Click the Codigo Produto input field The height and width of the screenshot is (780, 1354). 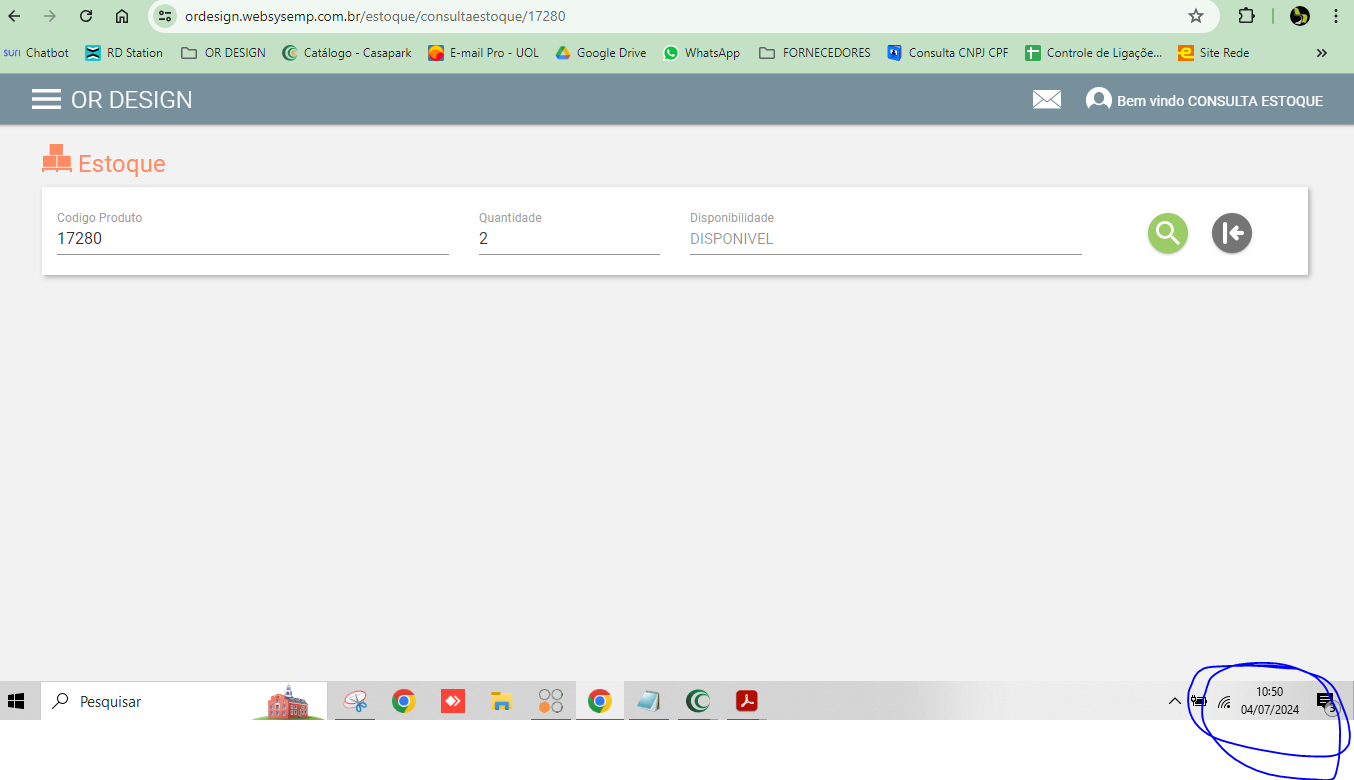[252, 239]
